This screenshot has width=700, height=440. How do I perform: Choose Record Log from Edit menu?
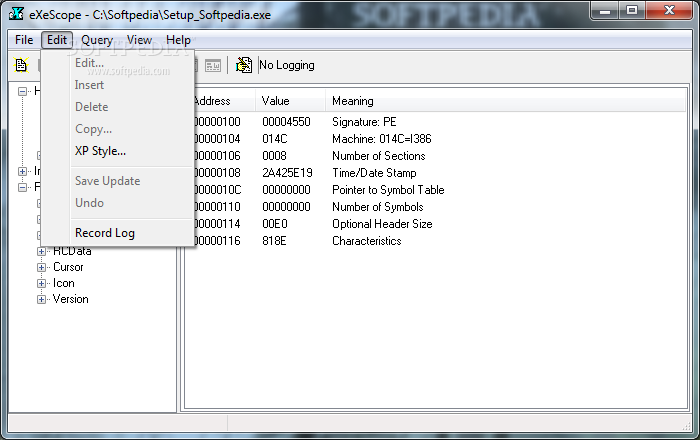tap(105, 233)
